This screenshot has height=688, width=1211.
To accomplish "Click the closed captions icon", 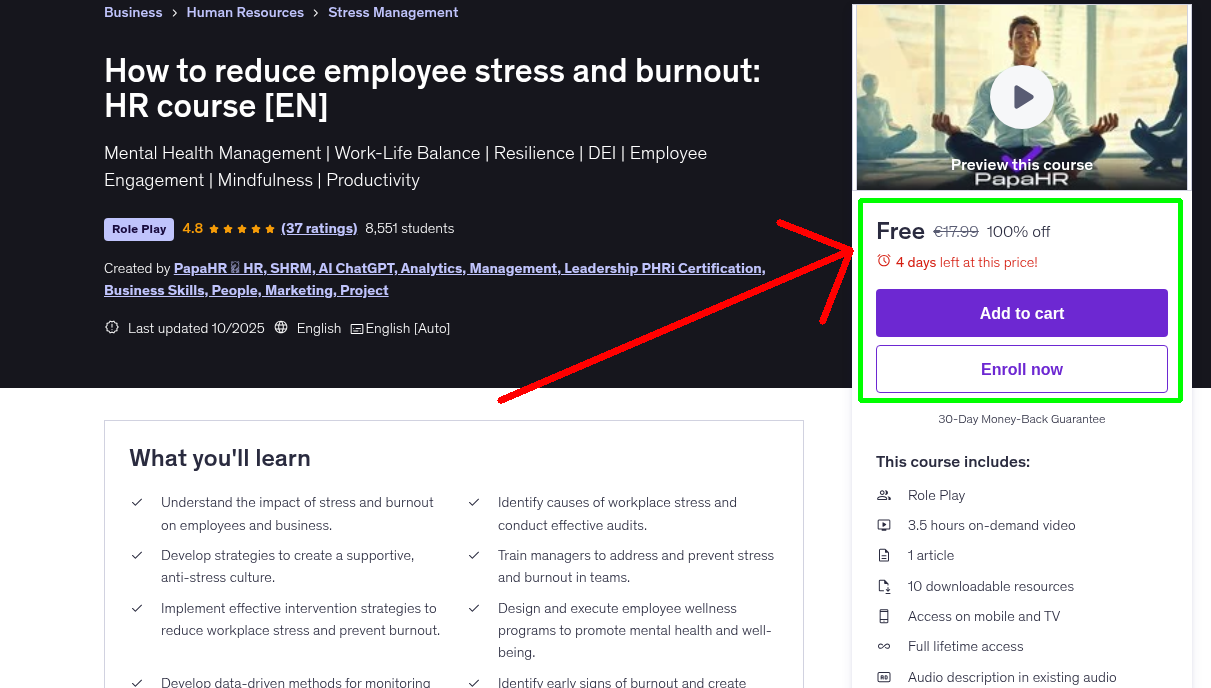I will (x=356, y=328).
